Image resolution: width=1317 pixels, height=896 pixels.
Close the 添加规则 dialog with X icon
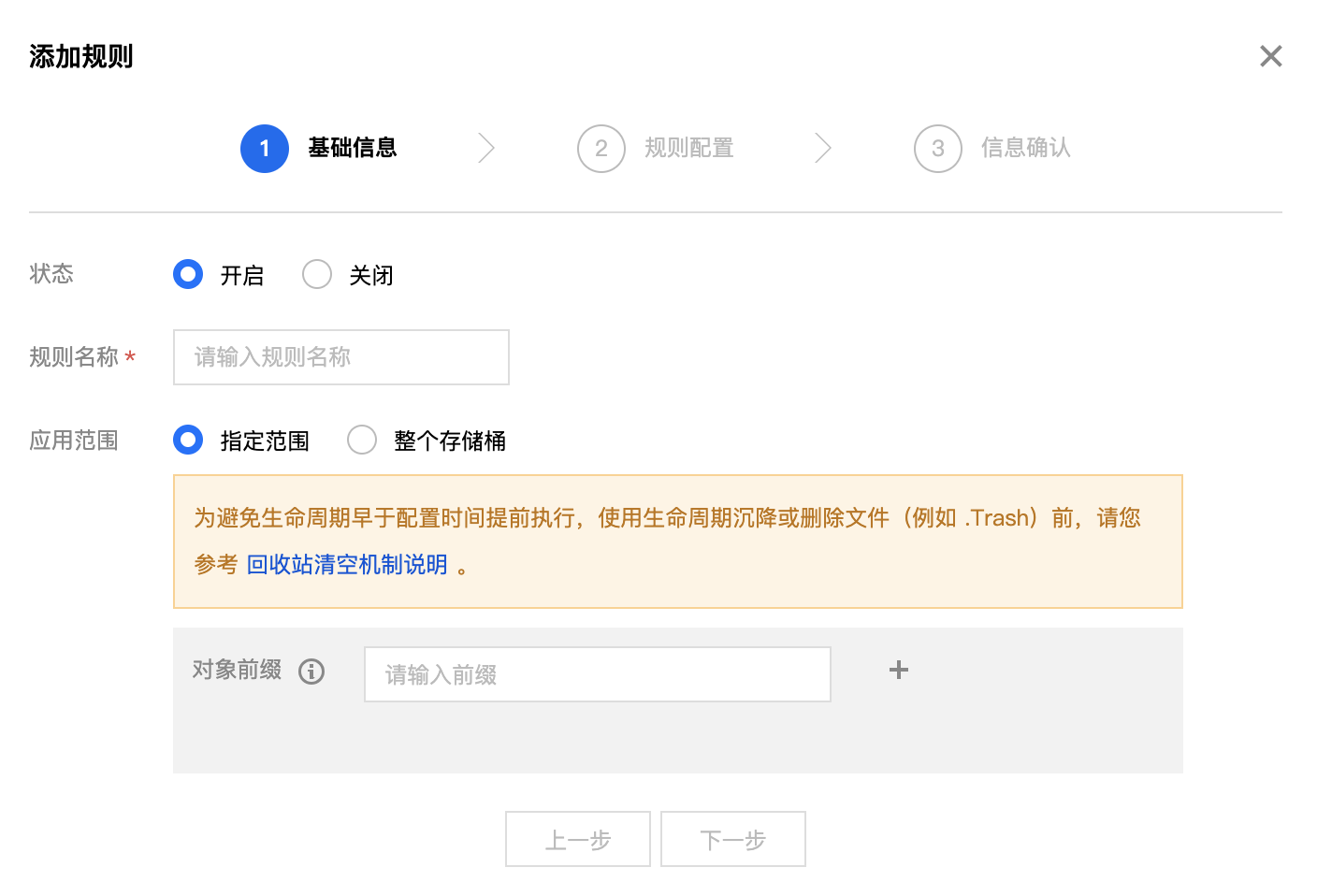point(1270,56)
